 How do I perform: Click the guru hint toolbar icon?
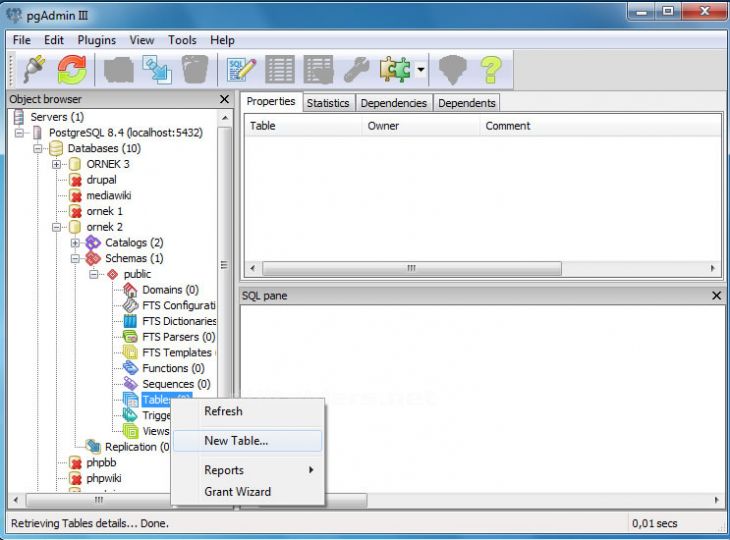pyautogui.click(x=453, y=70)
